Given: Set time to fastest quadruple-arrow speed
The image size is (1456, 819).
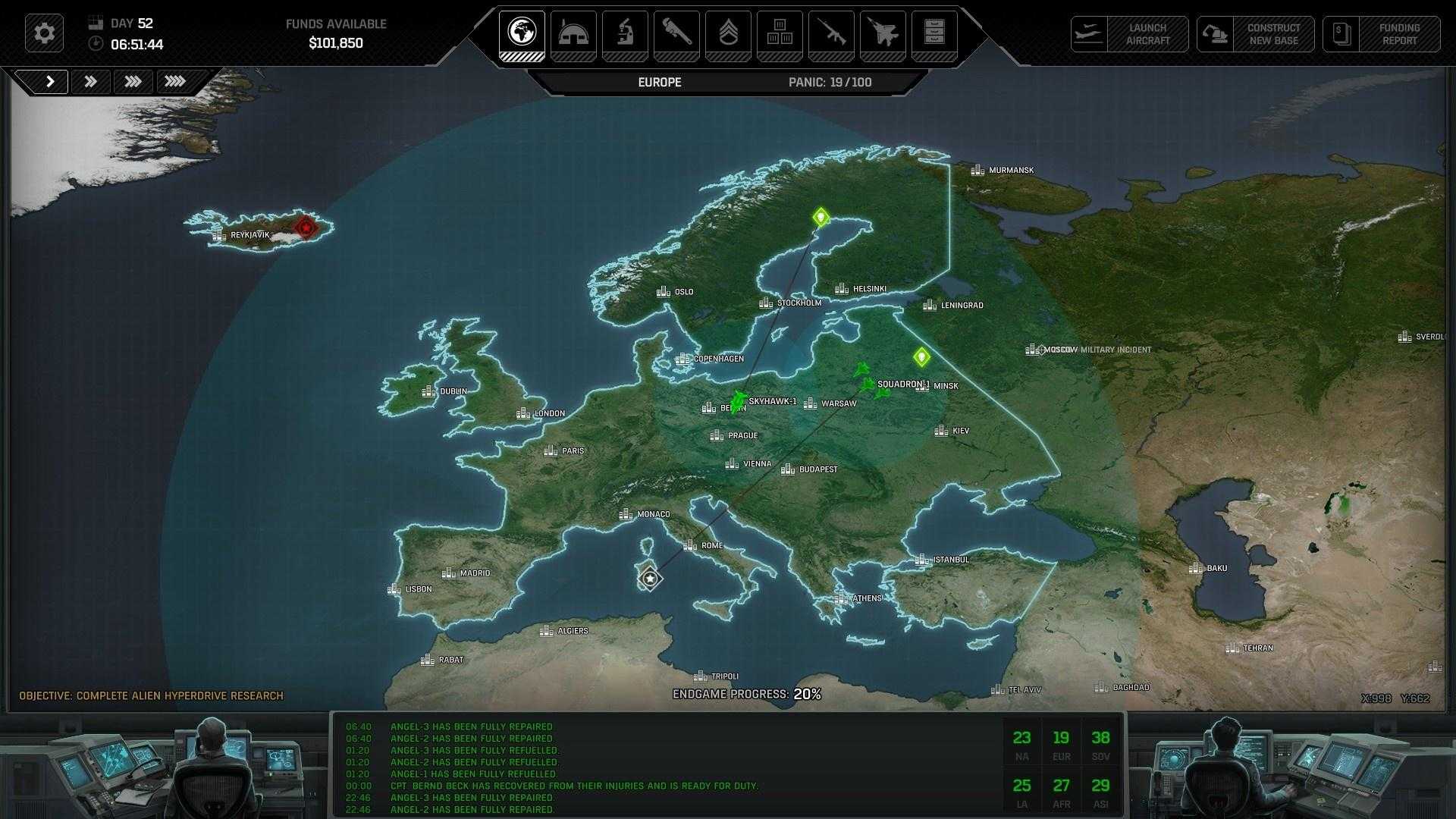Looking at the screenshot, I should (176, 81).
